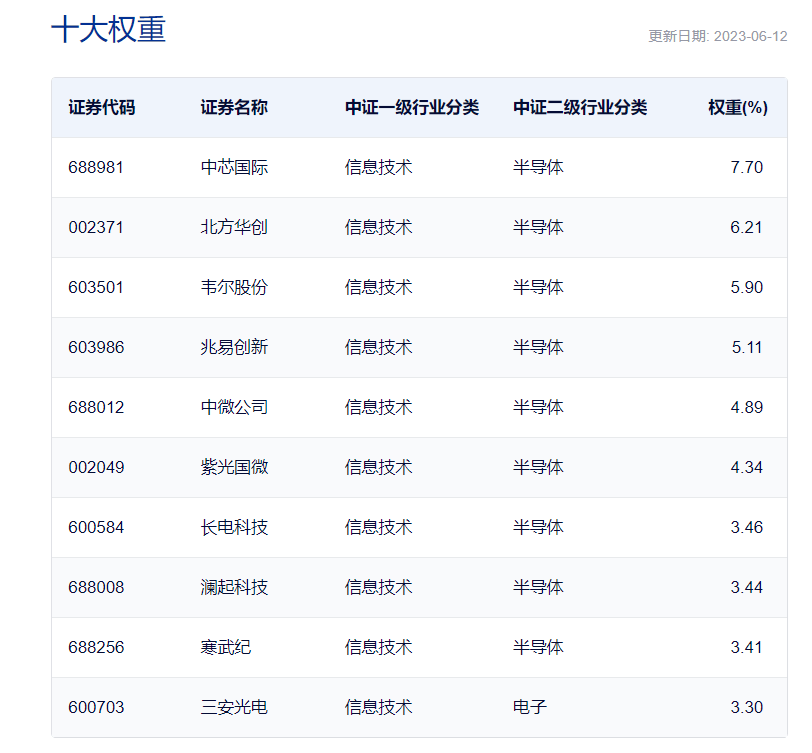Open the 兆易创新 security name

(x=234, y=347)
